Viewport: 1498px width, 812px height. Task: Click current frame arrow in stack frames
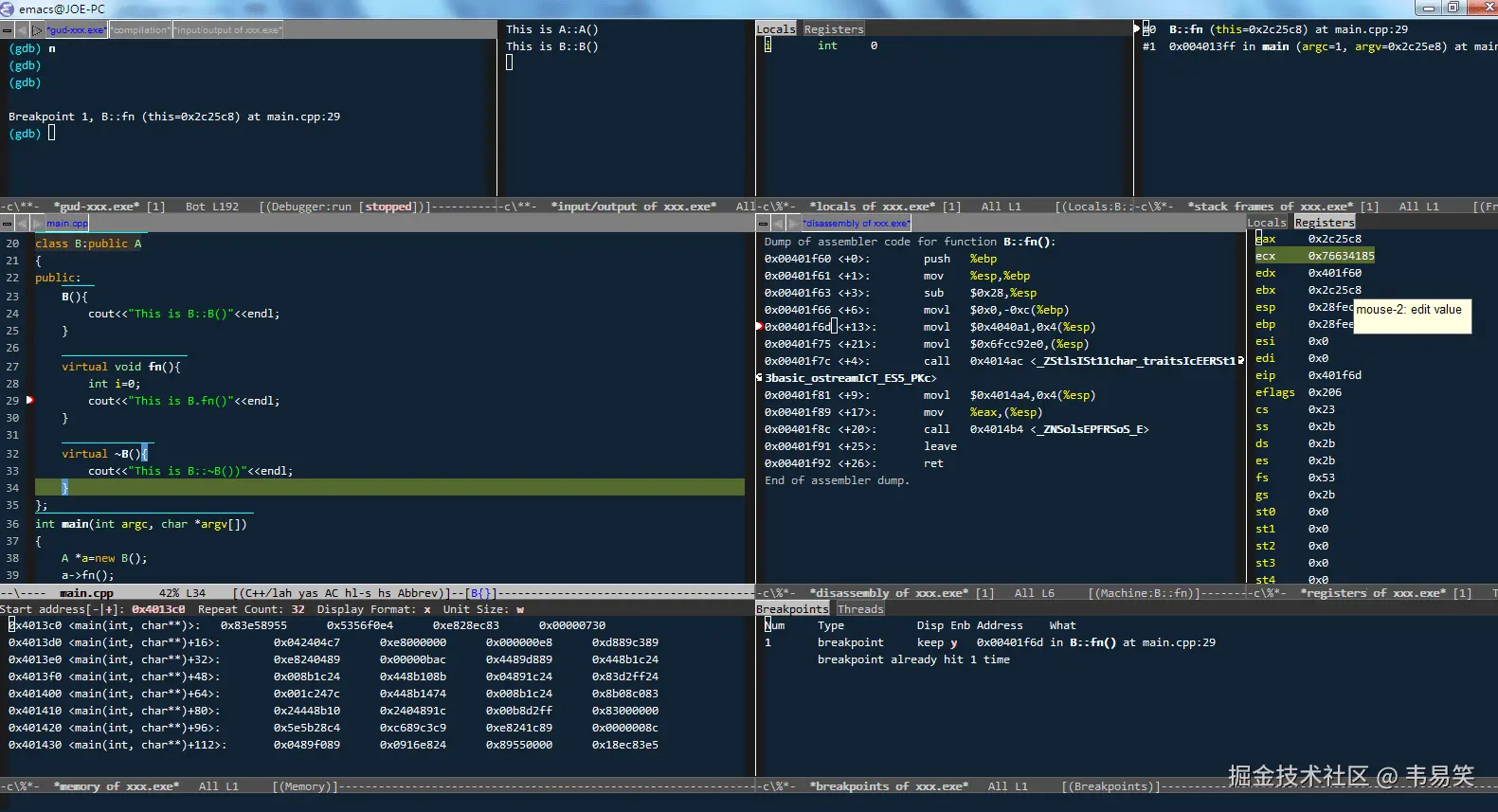coord(1137,29)
